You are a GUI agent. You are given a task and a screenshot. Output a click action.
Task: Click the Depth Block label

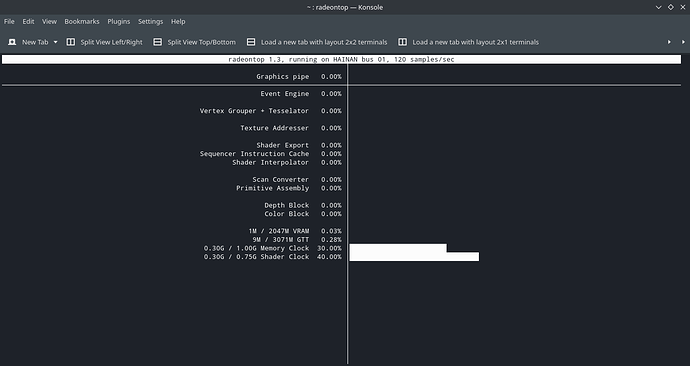coord(286,205)
